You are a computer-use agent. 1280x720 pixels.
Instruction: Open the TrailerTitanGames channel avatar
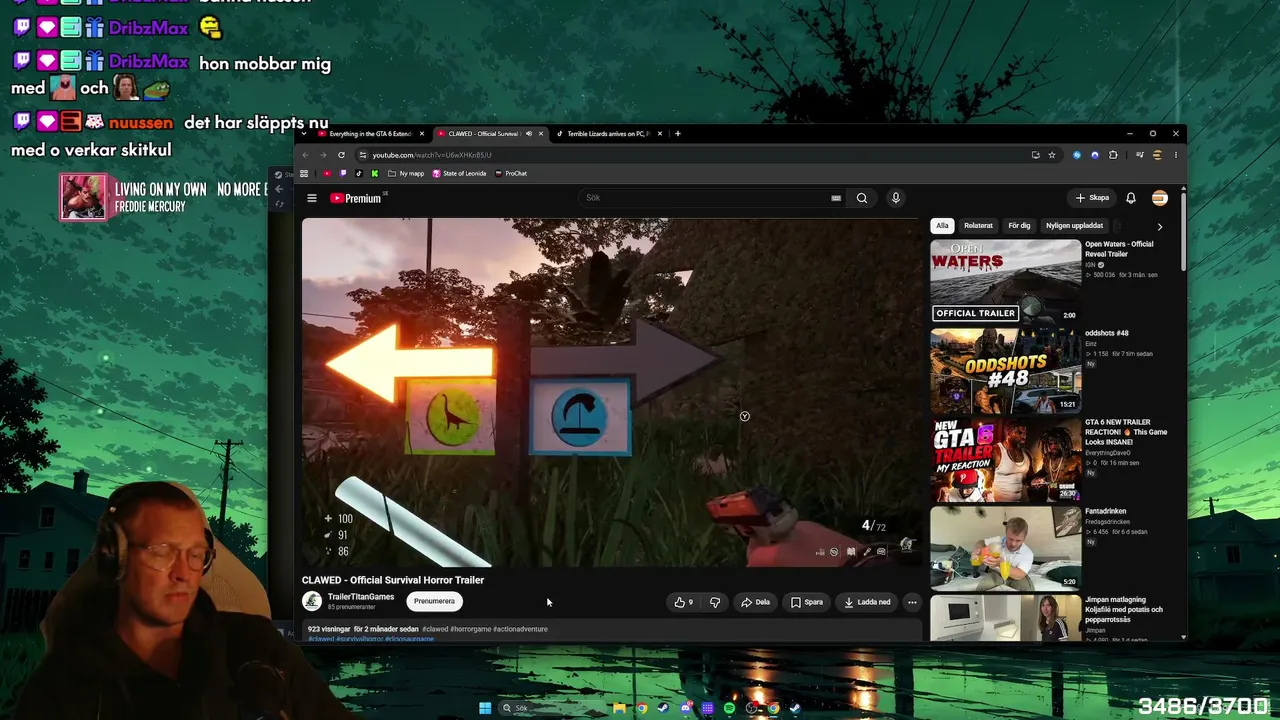click(312, 601)
